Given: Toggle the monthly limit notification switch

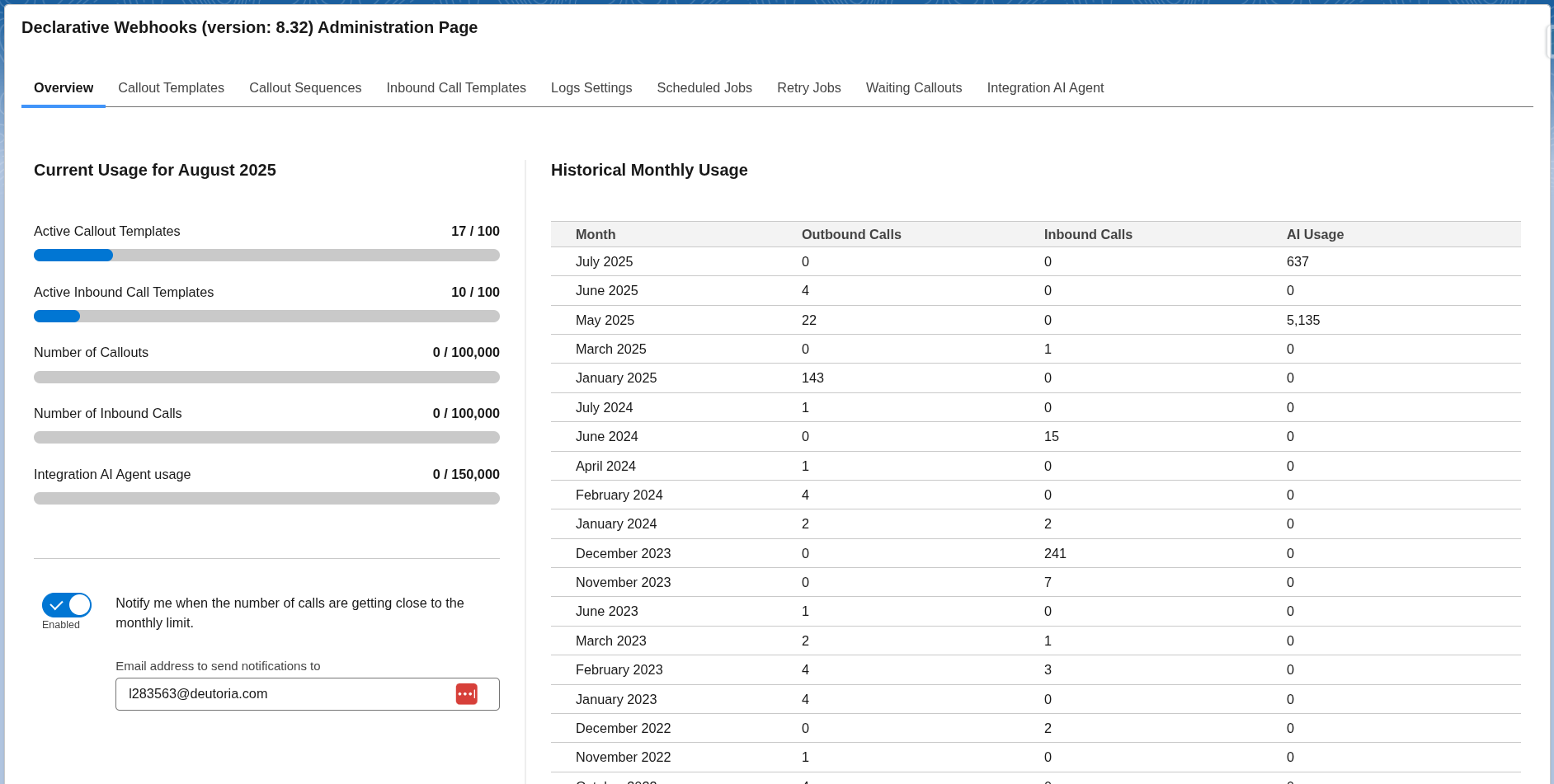Looking at the screenshot, I should coord(67,605).
